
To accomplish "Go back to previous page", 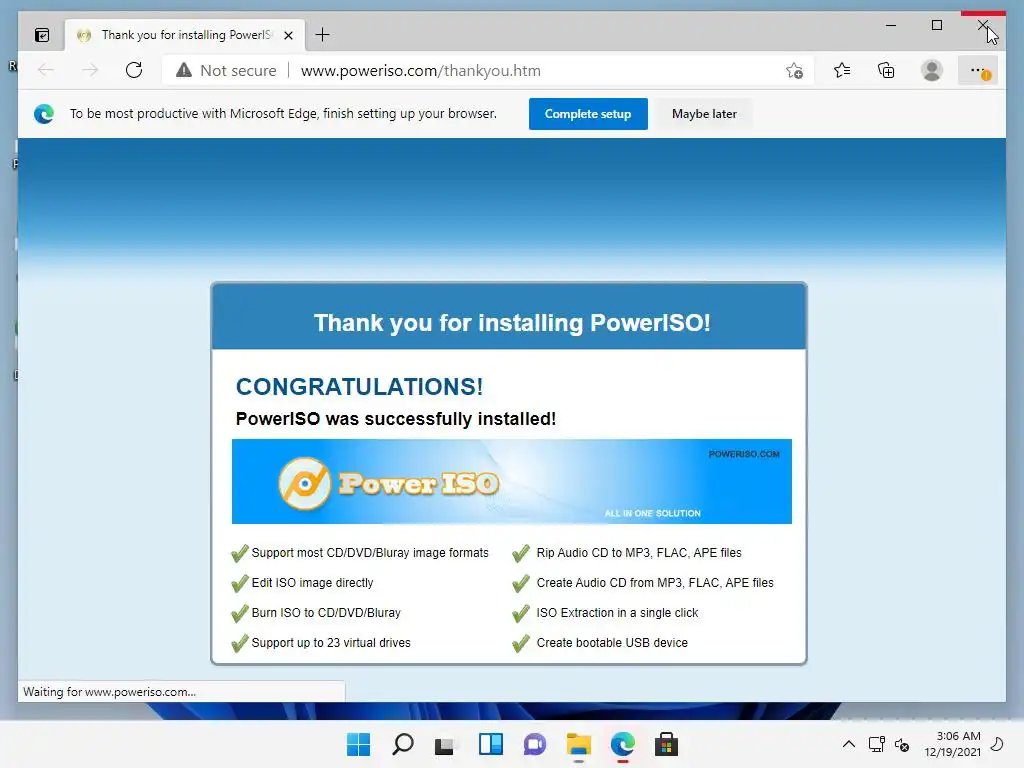I will pyautogui.click(x=46, y=70).
